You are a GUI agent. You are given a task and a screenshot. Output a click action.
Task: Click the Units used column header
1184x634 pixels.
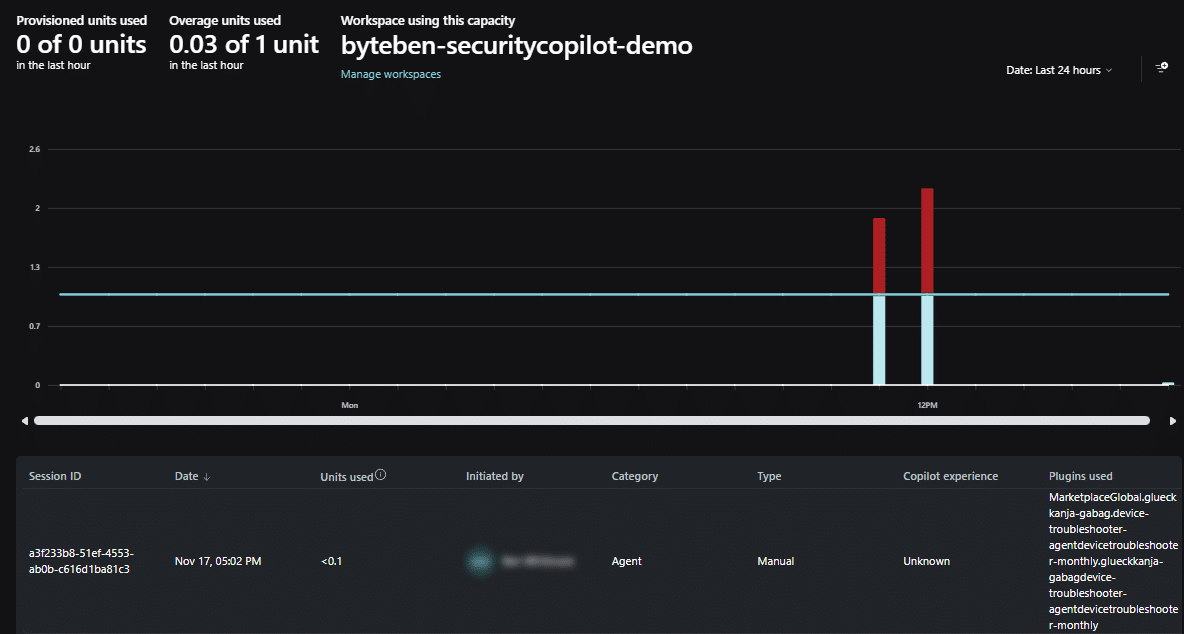pyautogui.click(x=346, y=477)
